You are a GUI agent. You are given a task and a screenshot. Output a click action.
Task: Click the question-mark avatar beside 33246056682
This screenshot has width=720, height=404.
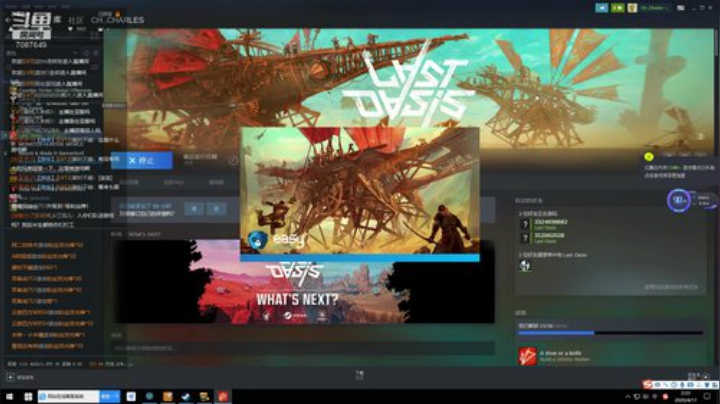click(525, 224)
